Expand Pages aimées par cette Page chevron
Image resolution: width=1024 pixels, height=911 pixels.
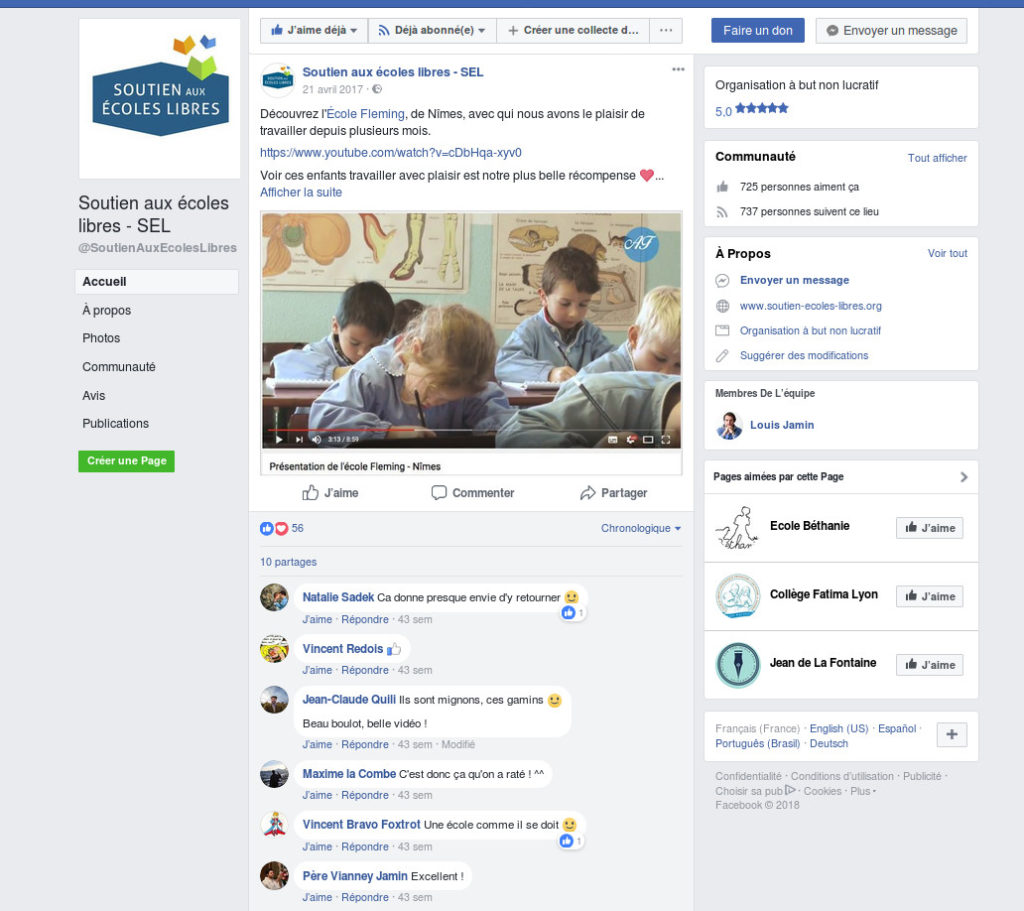(964, 477)
